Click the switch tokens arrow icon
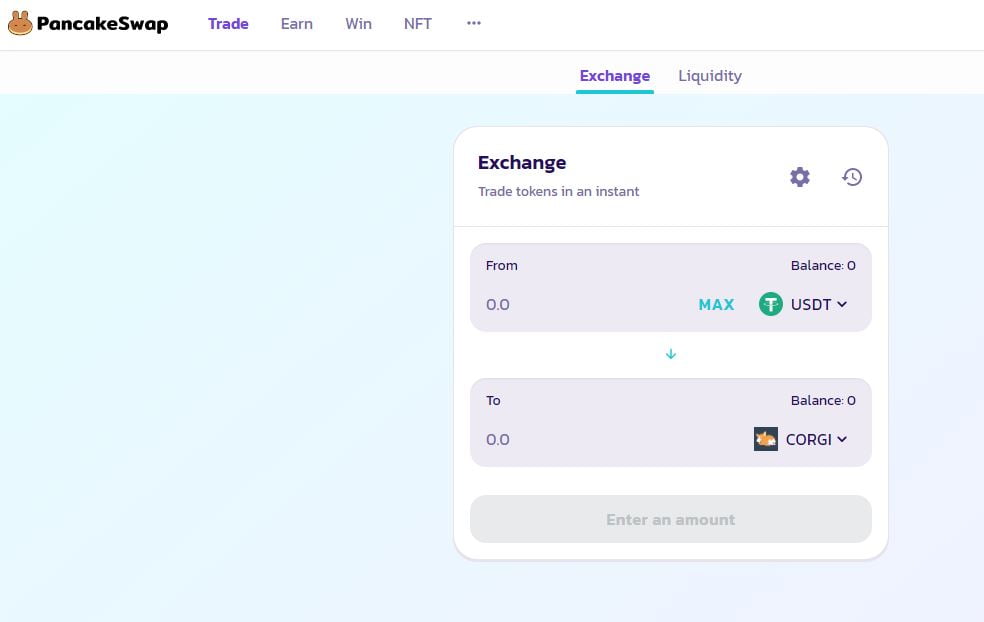 pyautogui.click(x=671, y=354)
